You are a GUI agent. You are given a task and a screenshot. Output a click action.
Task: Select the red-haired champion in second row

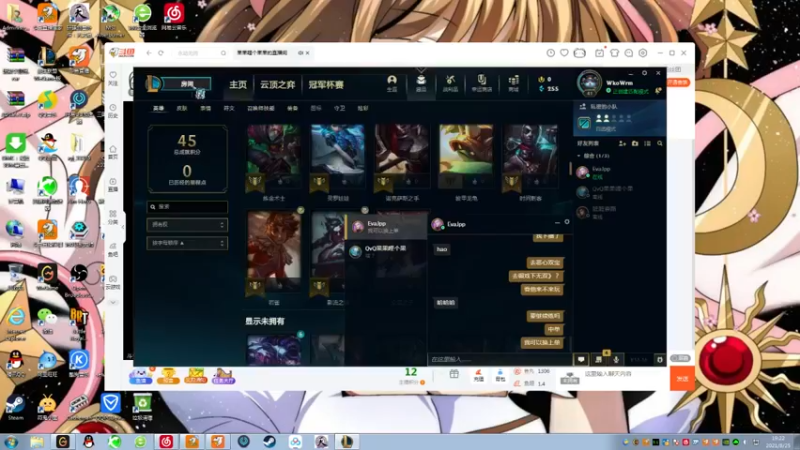pyautogui.click(x=274, y=253)
